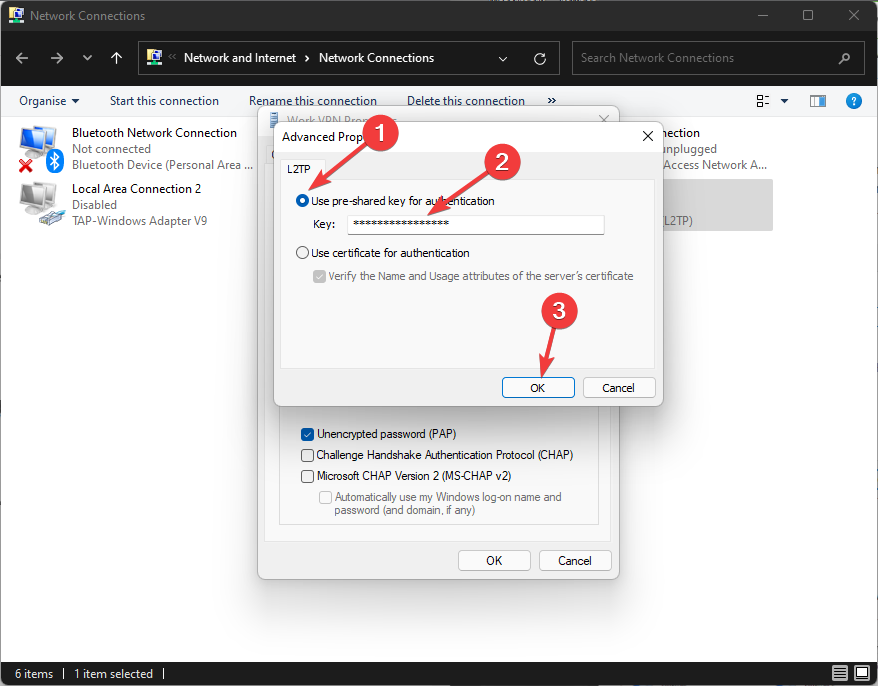Screen dimensions: 878x686
Task: Open the Organise dropdown menu
Action: point(48,101)
